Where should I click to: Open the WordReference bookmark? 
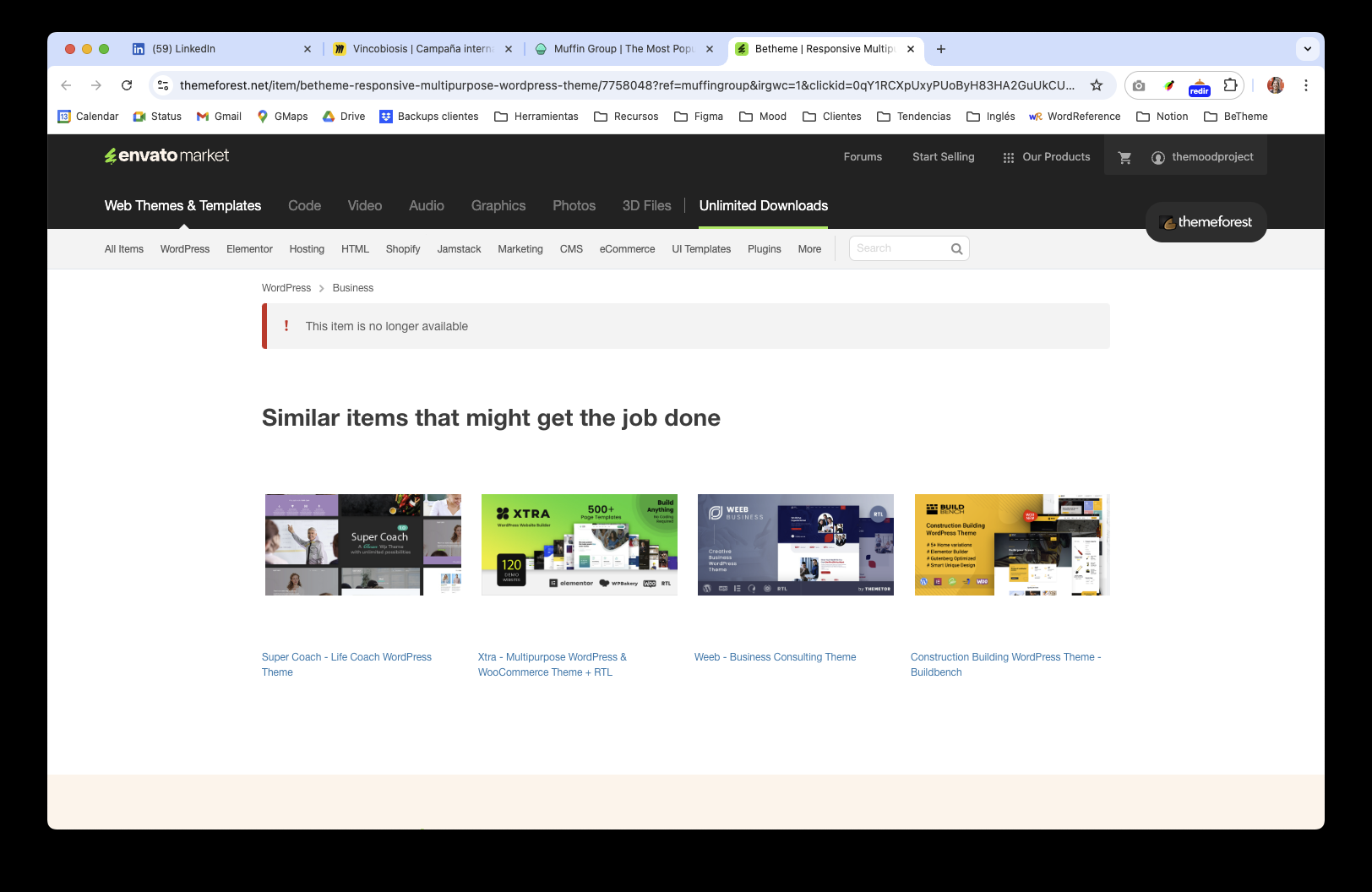pos(1075,117)
